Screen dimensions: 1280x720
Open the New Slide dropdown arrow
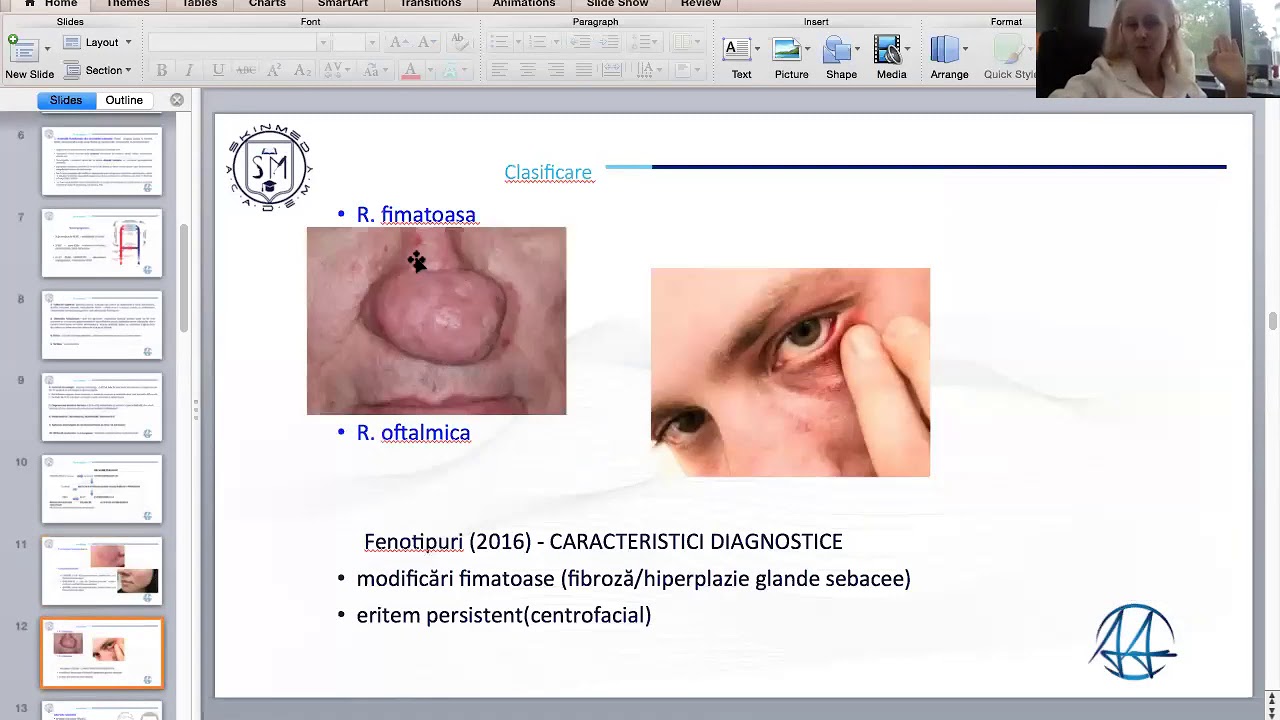[49, 49]
